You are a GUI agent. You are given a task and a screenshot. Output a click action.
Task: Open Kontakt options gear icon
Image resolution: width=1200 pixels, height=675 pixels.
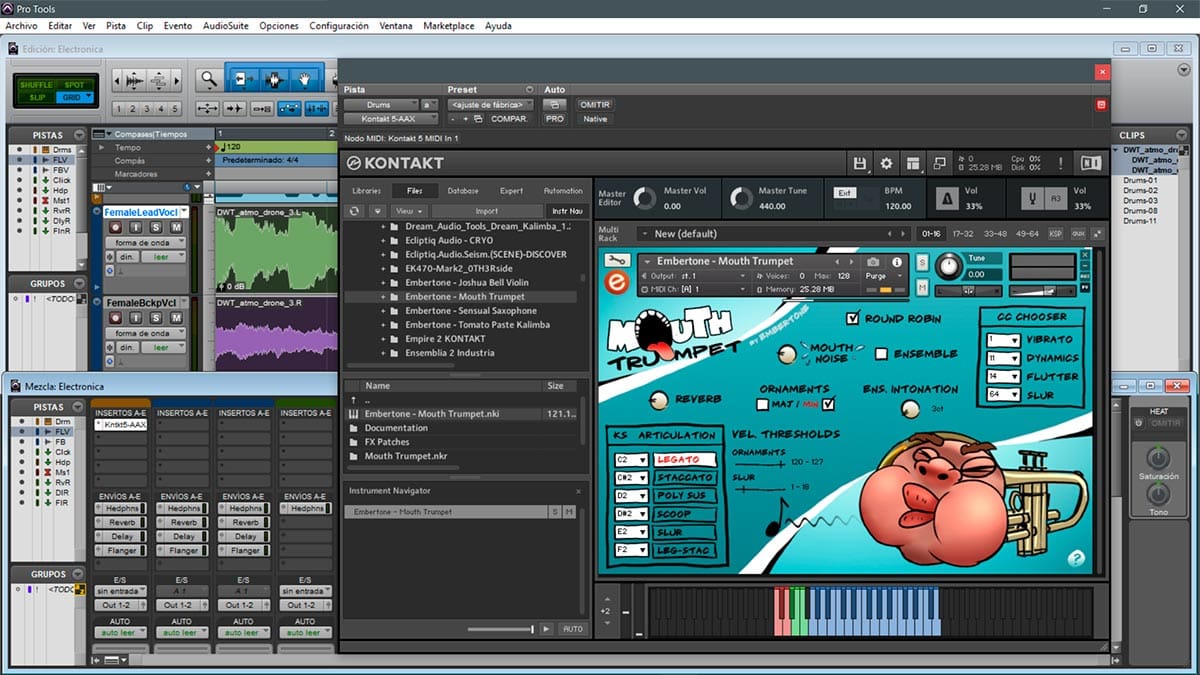[886, 163]
